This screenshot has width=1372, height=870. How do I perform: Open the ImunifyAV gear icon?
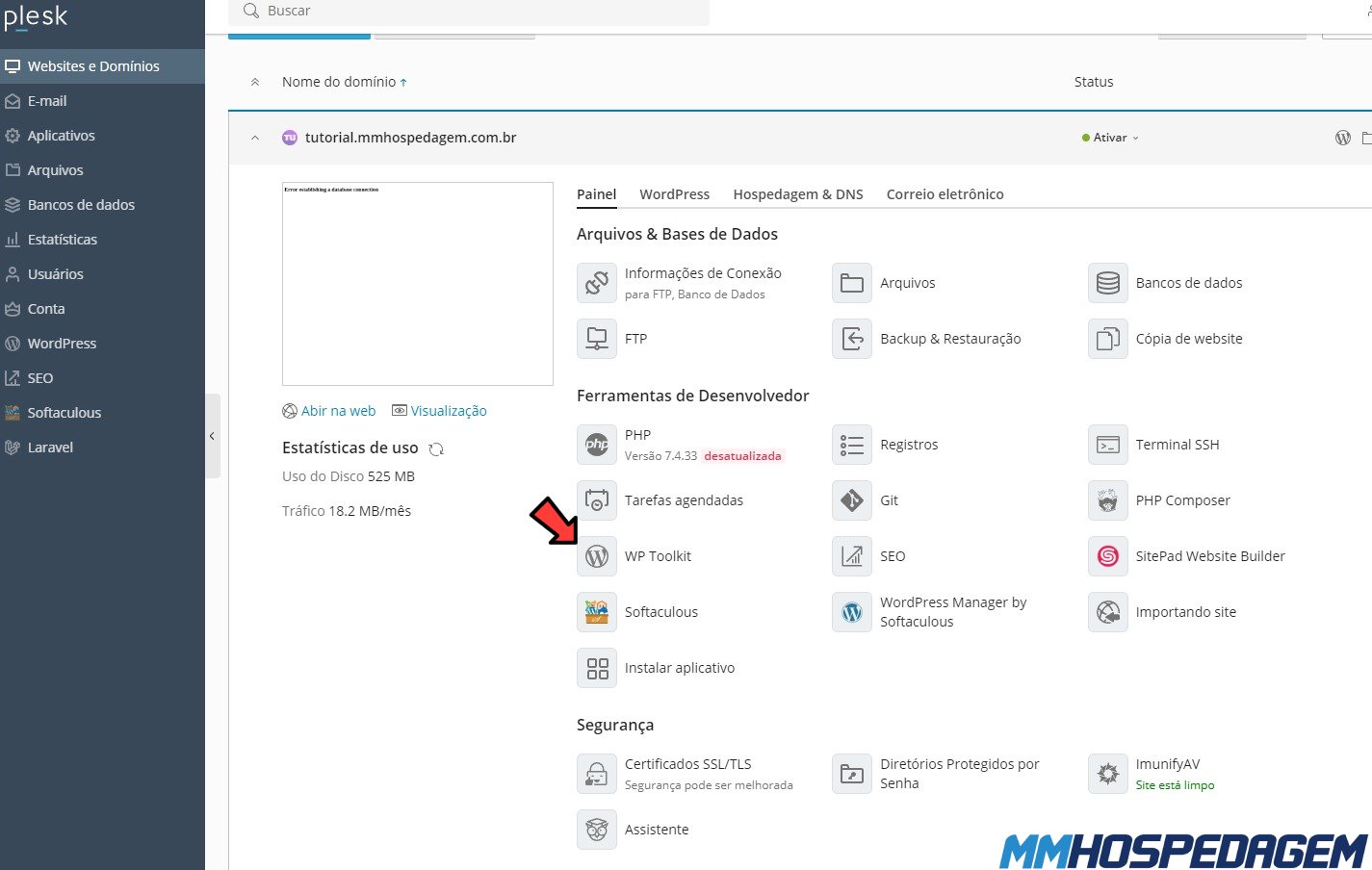point(1108,774)
